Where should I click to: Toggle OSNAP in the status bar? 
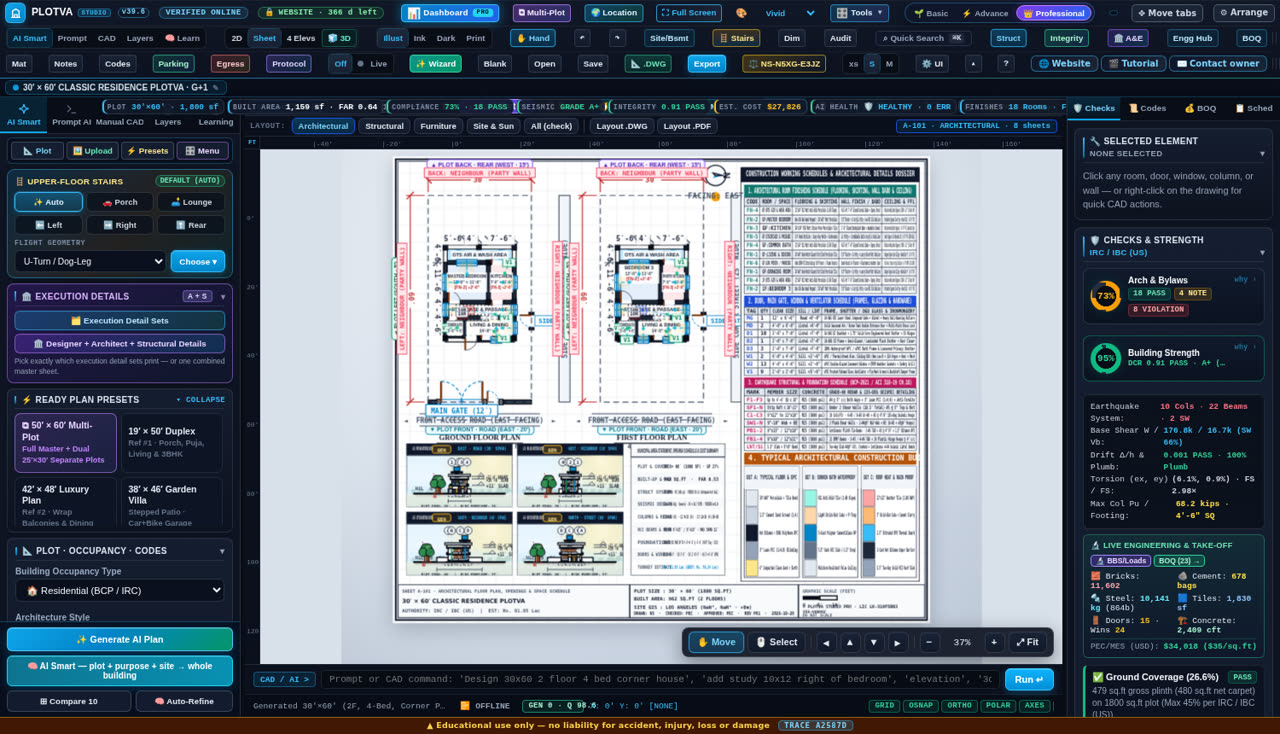(921, 706)
